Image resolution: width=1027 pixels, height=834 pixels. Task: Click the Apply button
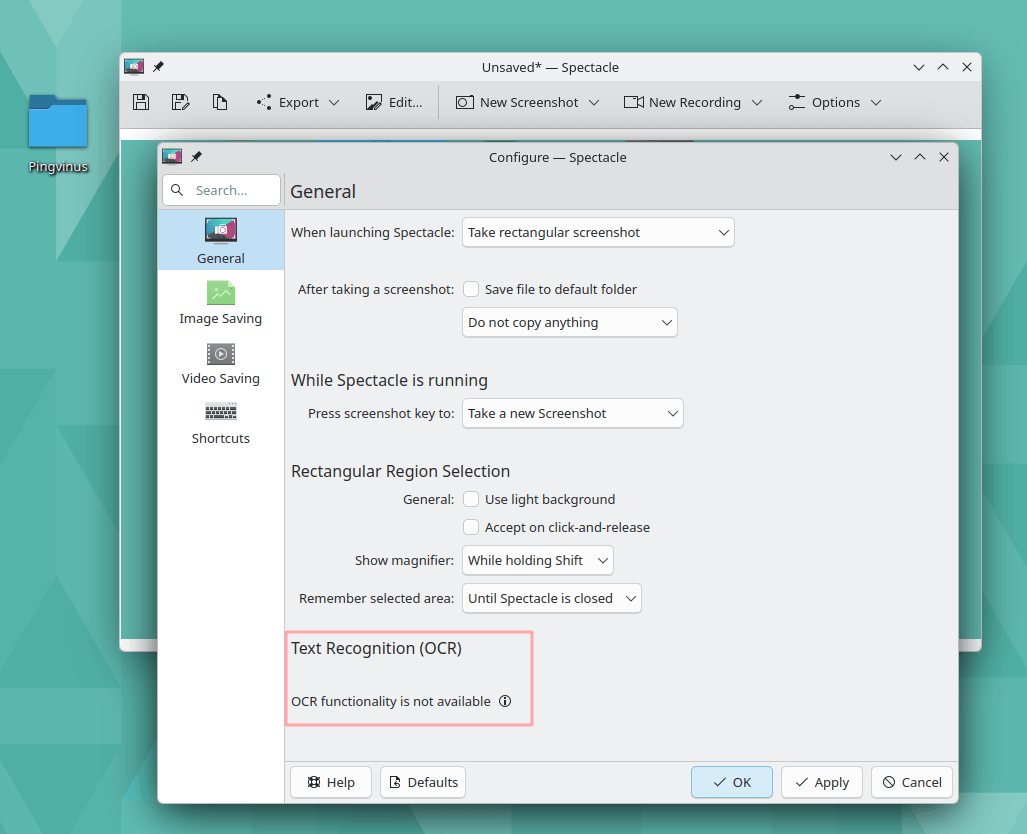pyautogui.click(x=822, y=782)
